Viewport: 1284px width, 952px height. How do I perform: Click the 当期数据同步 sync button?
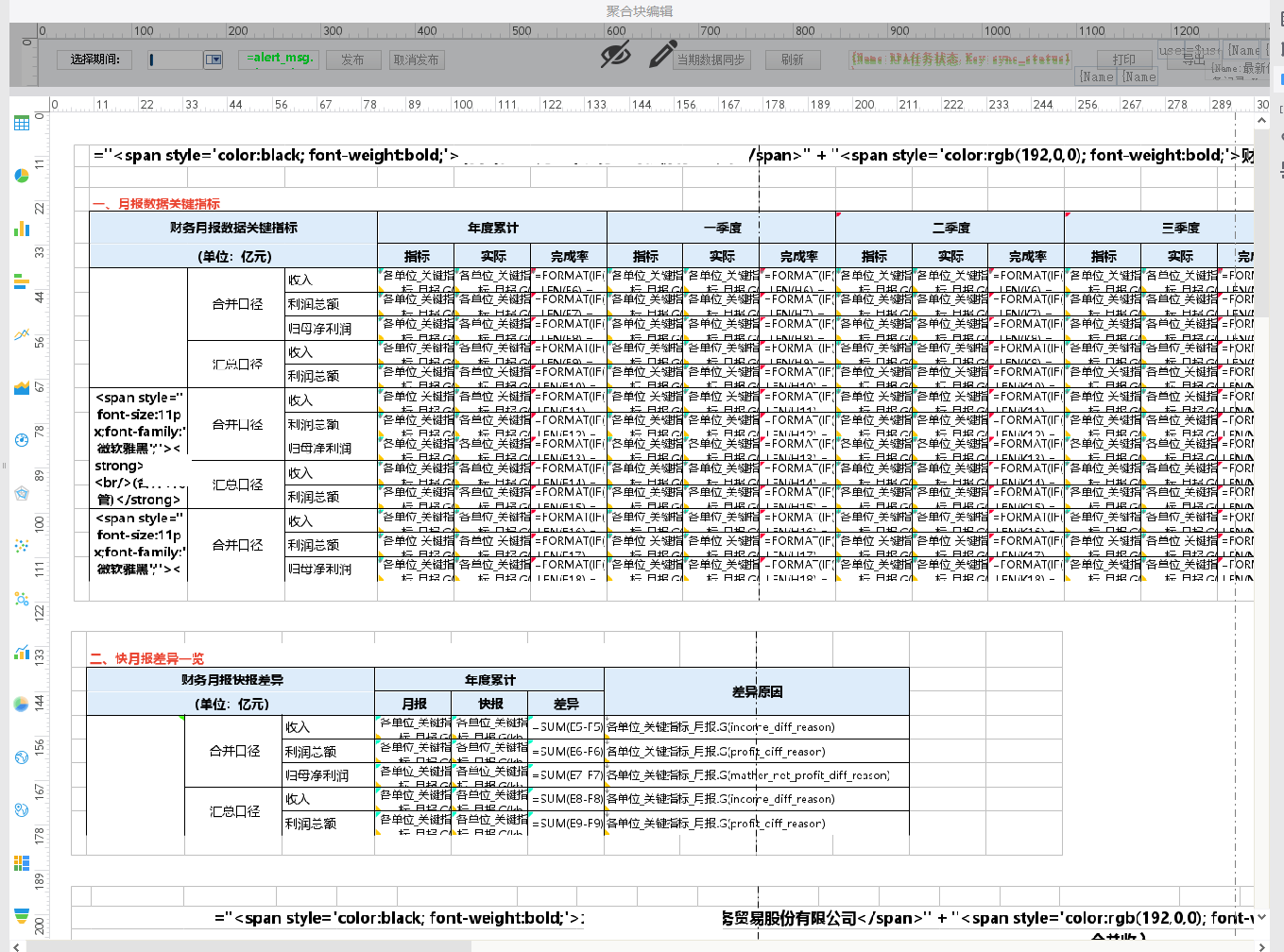tap(711, 59)
